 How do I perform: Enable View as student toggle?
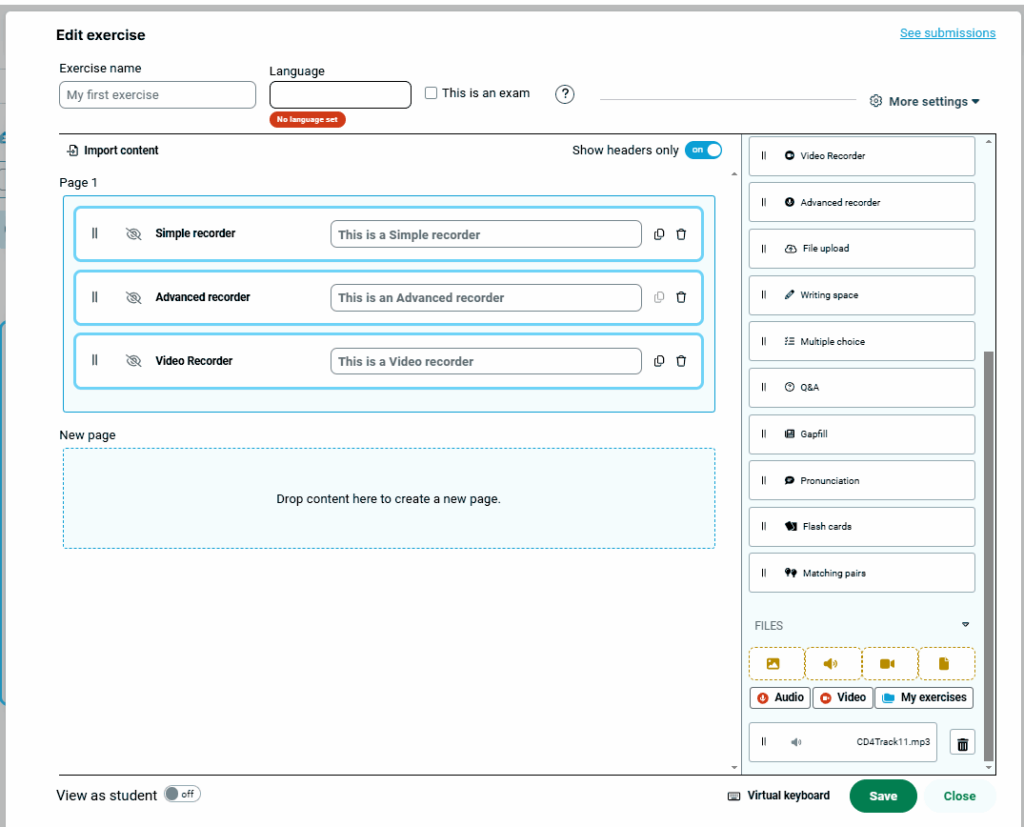click(182, 794)
